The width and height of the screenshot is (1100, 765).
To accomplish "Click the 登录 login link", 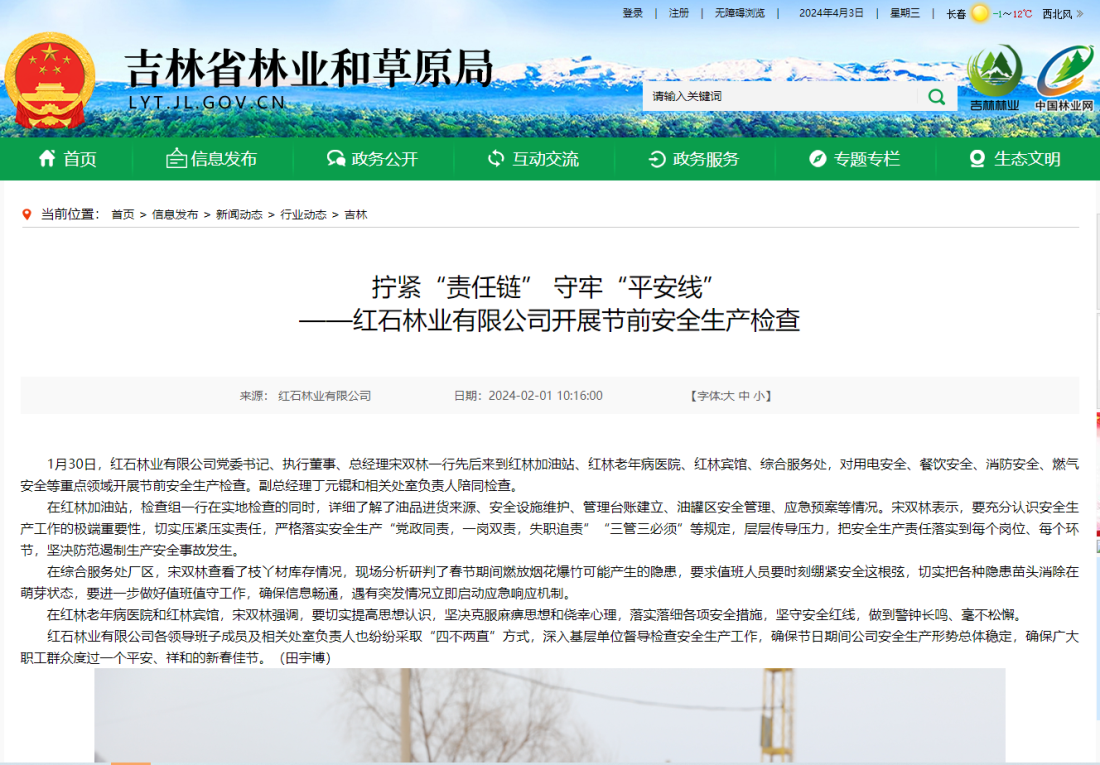I will [x=633, y=13].
